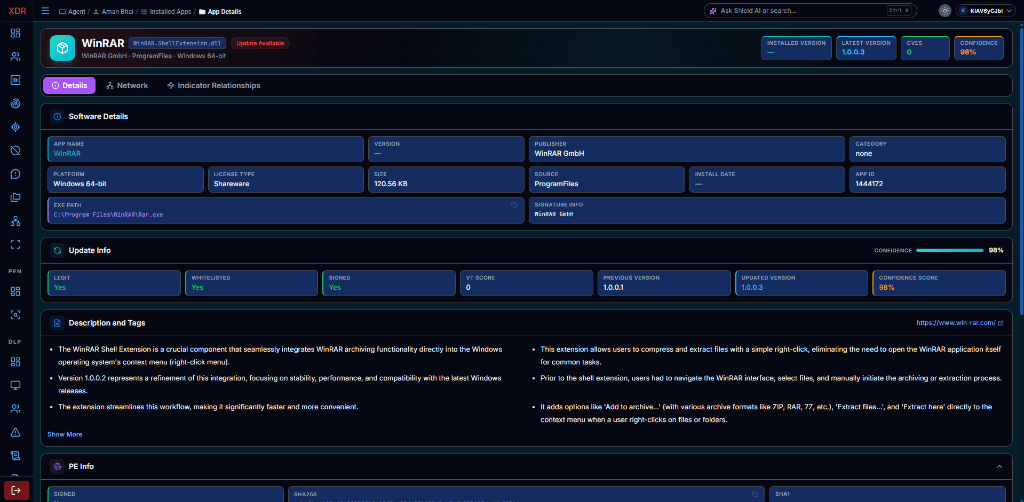The height and width of the screenshot is (502, 1024).
Task: Click the DLP monitor screen icon
Action: [16, 385]
